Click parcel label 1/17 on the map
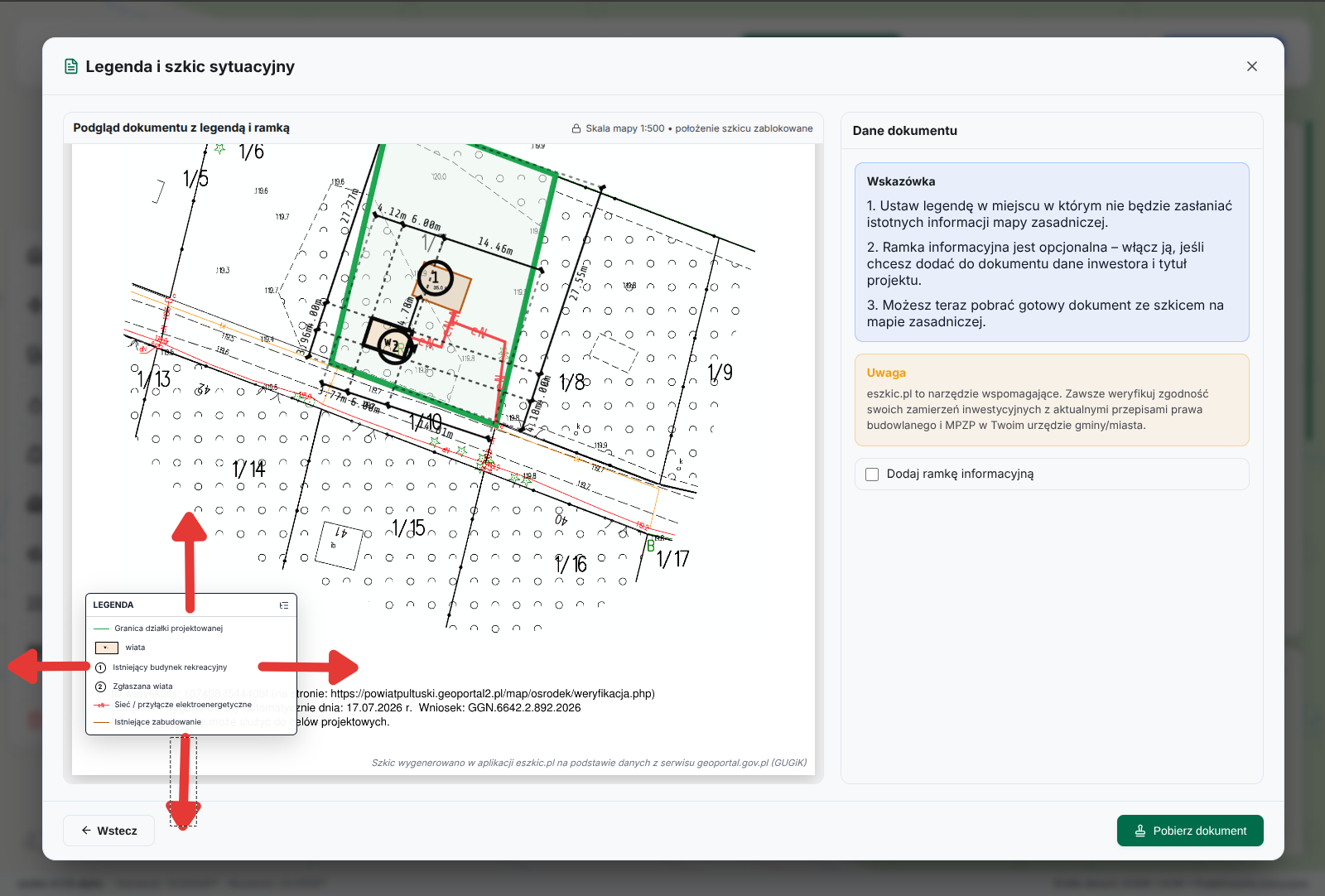This screenshot has width=1325, height=896. coord(673,560)
